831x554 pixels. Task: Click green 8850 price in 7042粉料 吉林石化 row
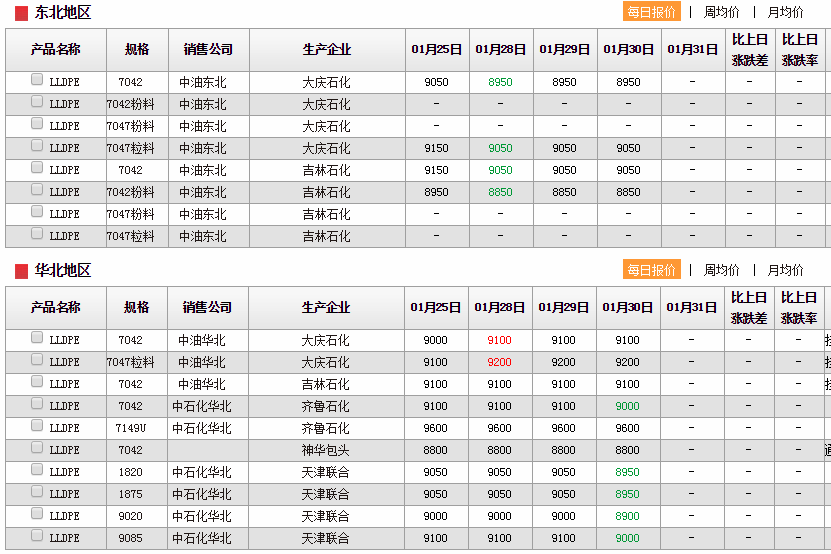pos(500,192)
